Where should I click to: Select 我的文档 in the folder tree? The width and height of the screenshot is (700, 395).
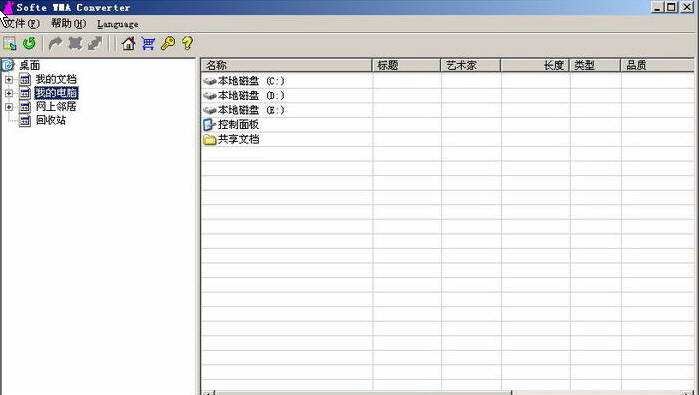[x=56, y=79]
